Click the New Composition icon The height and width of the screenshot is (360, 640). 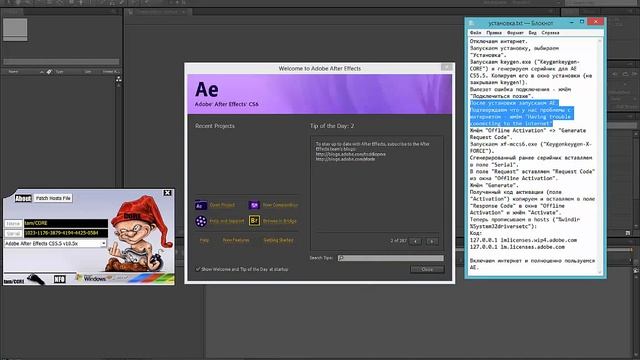[254, 205]
